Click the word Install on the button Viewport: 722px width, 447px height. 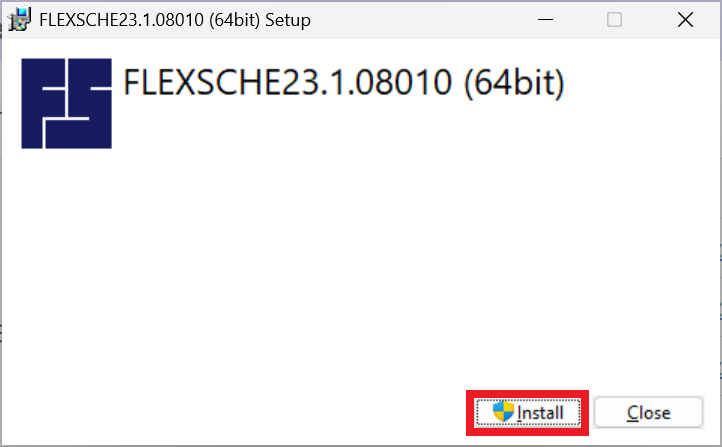point(540,413)
